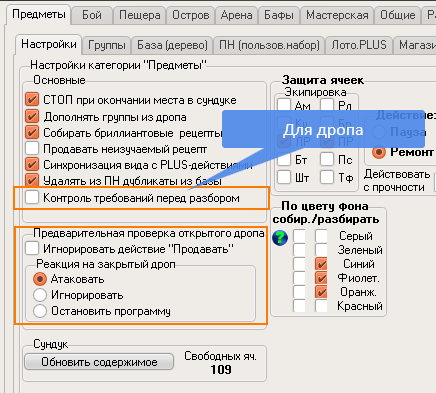This screenshot has height=393, width=436.
Task: Open the Бафы tab
Action: point(279,15)
